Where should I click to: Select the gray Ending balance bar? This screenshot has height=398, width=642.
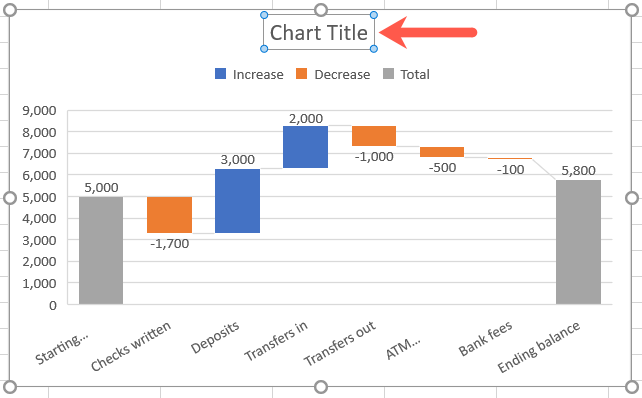point(578,242)
